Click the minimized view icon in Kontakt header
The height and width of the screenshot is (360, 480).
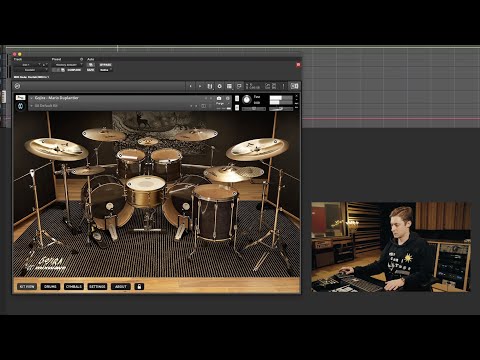239,86
